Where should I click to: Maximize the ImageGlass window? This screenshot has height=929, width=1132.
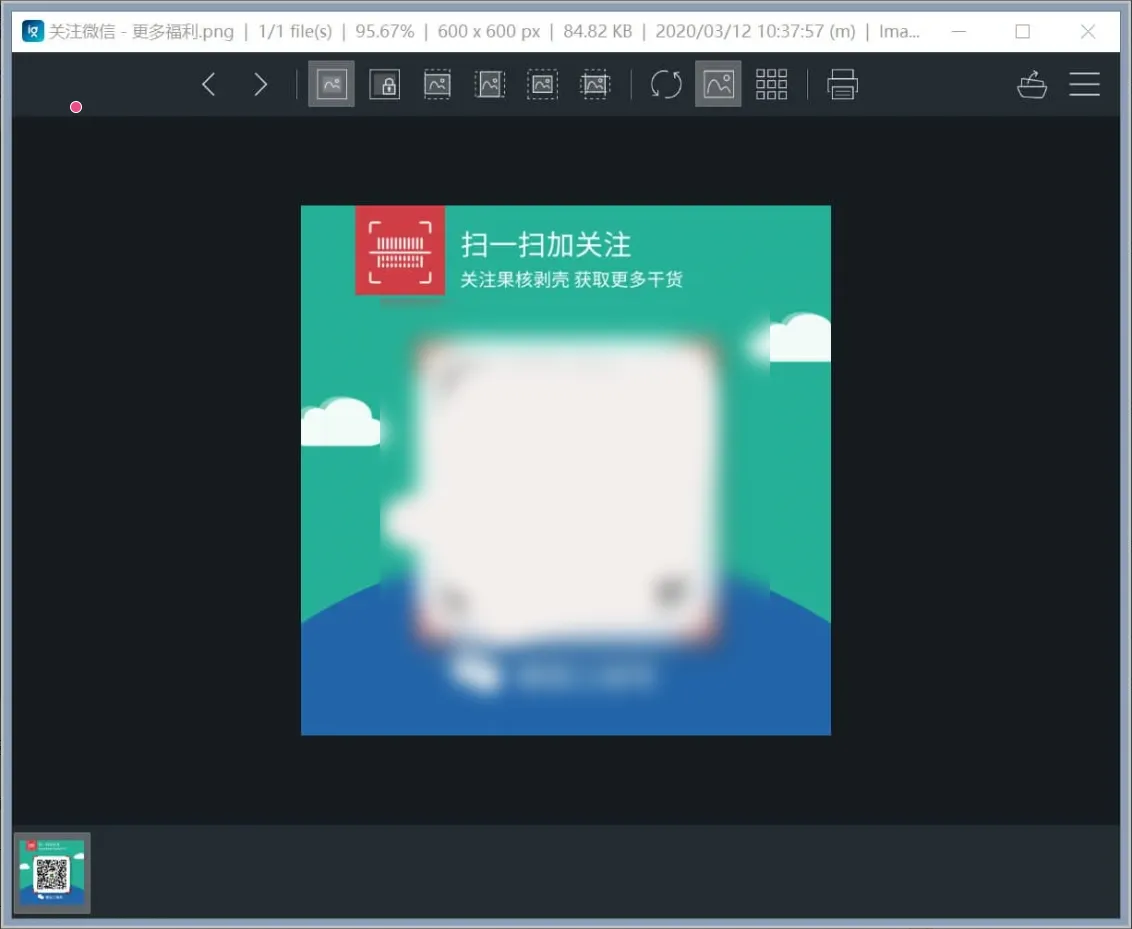coord(1022,31)
